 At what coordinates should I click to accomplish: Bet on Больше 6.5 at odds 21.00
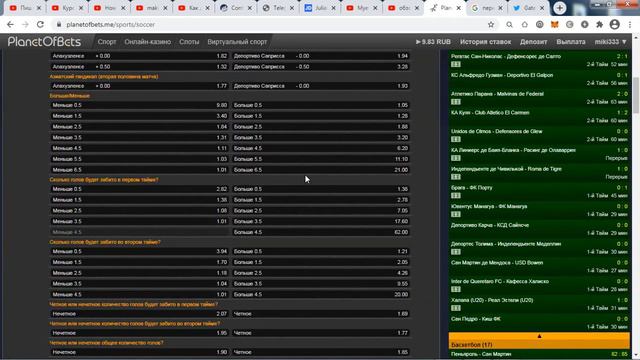(x=321, y=170)
